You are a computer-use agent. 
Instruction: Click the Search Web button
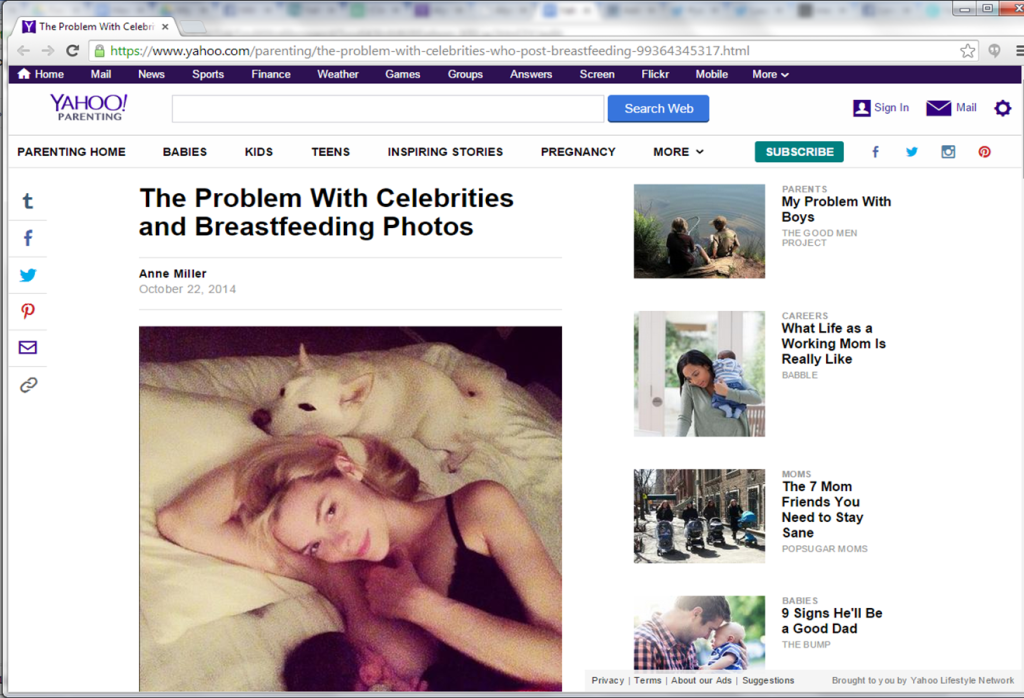coord(658,108)
